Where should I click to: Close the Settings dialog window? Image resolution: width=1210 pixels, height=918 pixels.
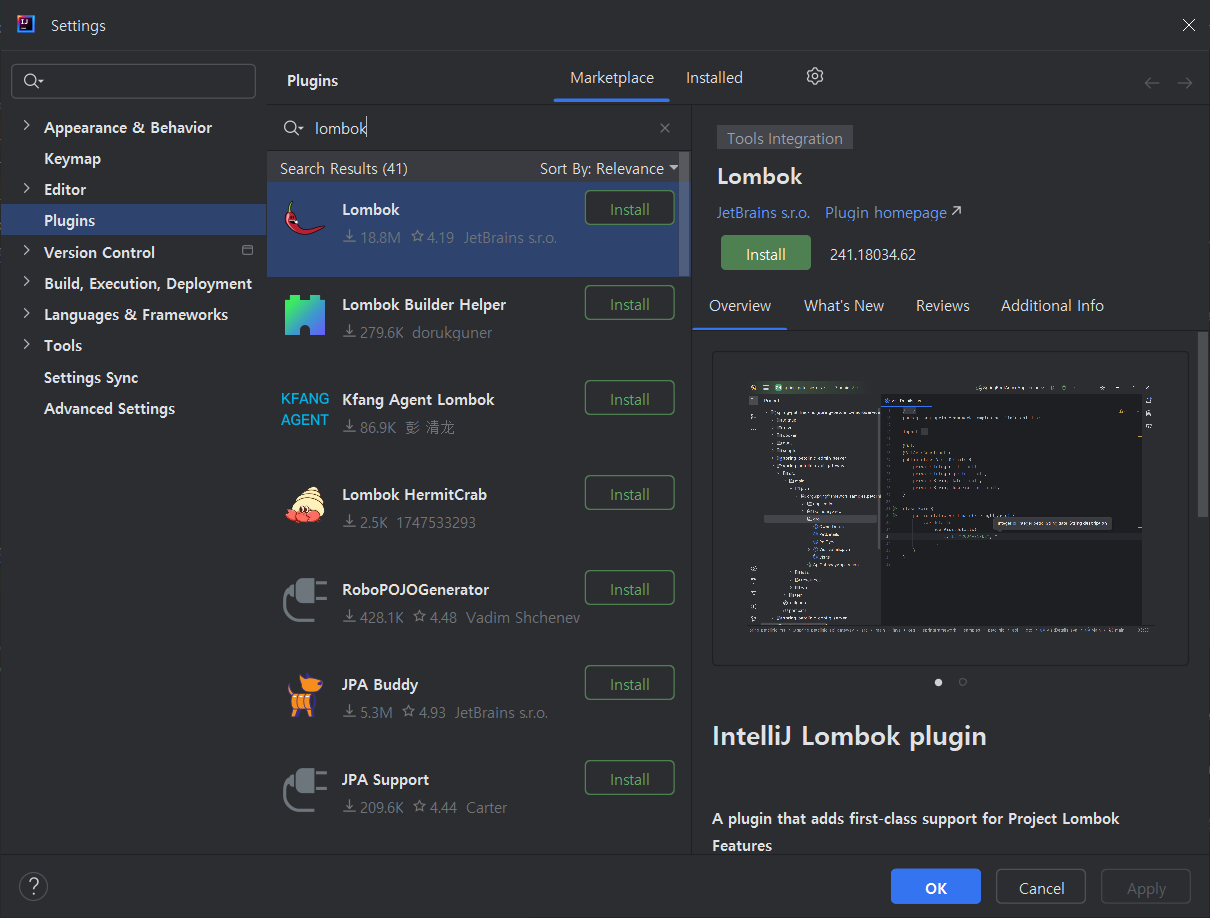1188,25
